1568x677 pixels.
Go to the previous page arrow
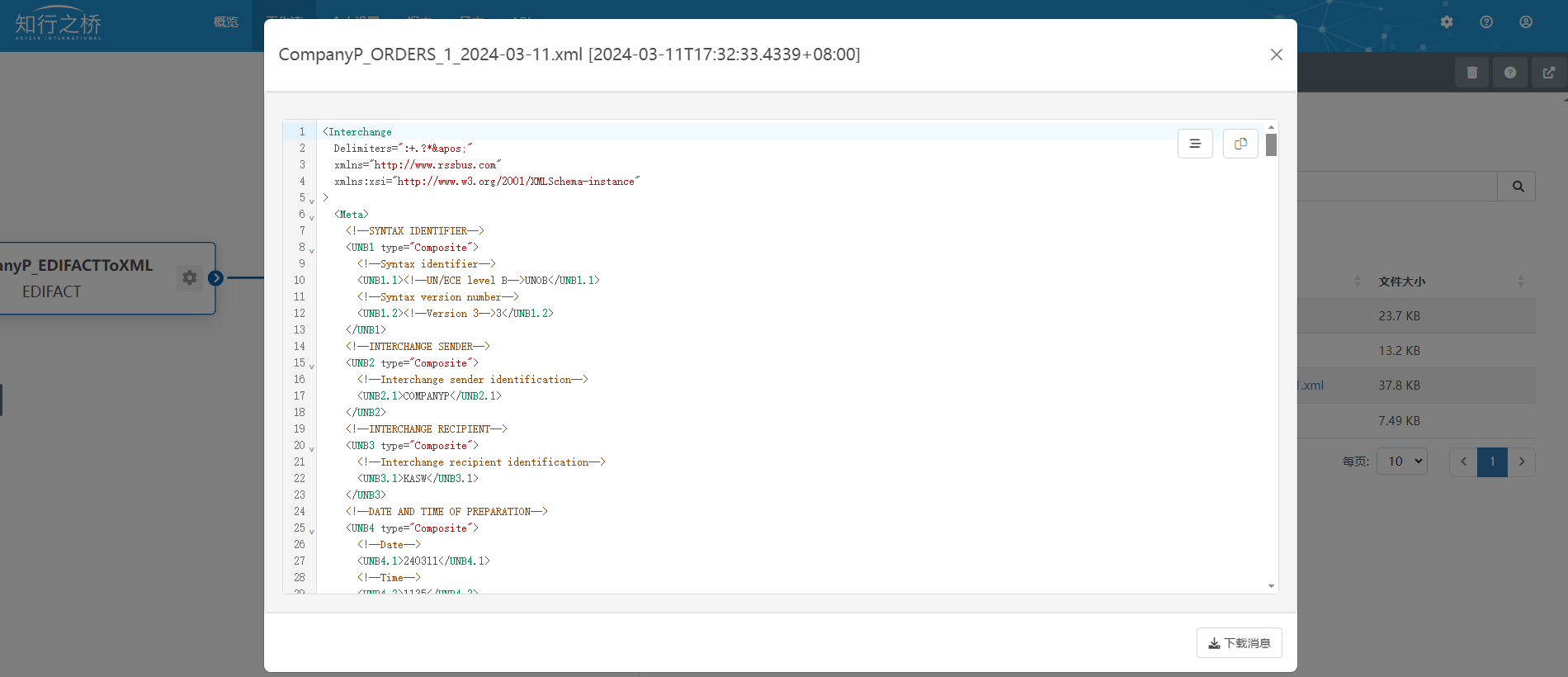coord(1463,462)
